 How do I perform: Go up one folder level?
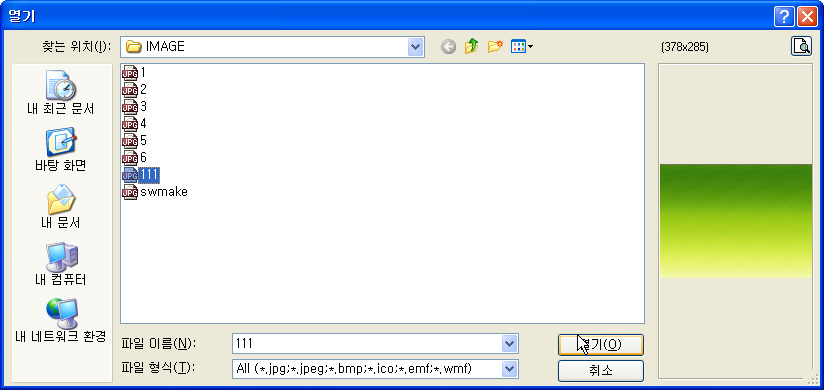(471, 47)
